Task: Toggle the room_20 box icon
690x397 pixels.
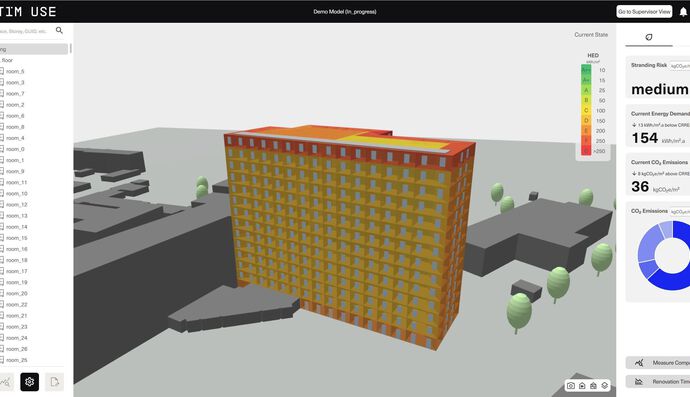Action: click(x=2, y=293)
